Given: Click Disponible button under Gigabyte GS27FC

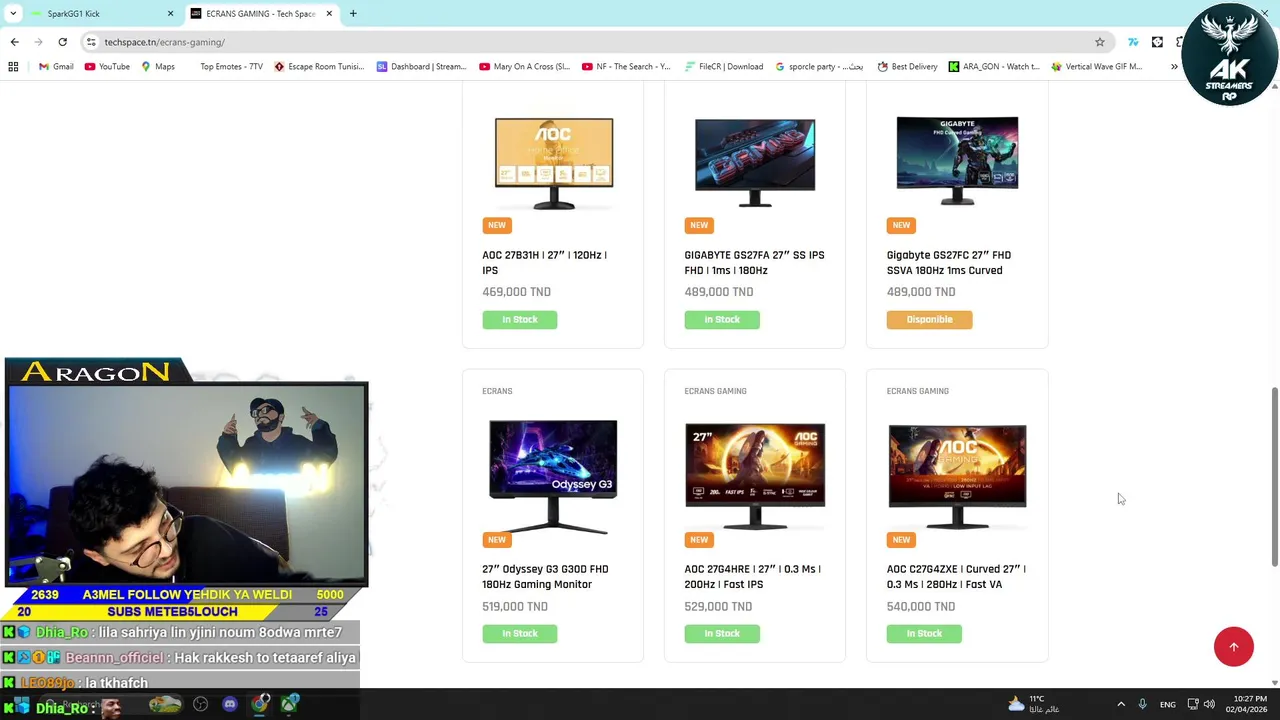Looking at the screenshot, I should point(929,320).
